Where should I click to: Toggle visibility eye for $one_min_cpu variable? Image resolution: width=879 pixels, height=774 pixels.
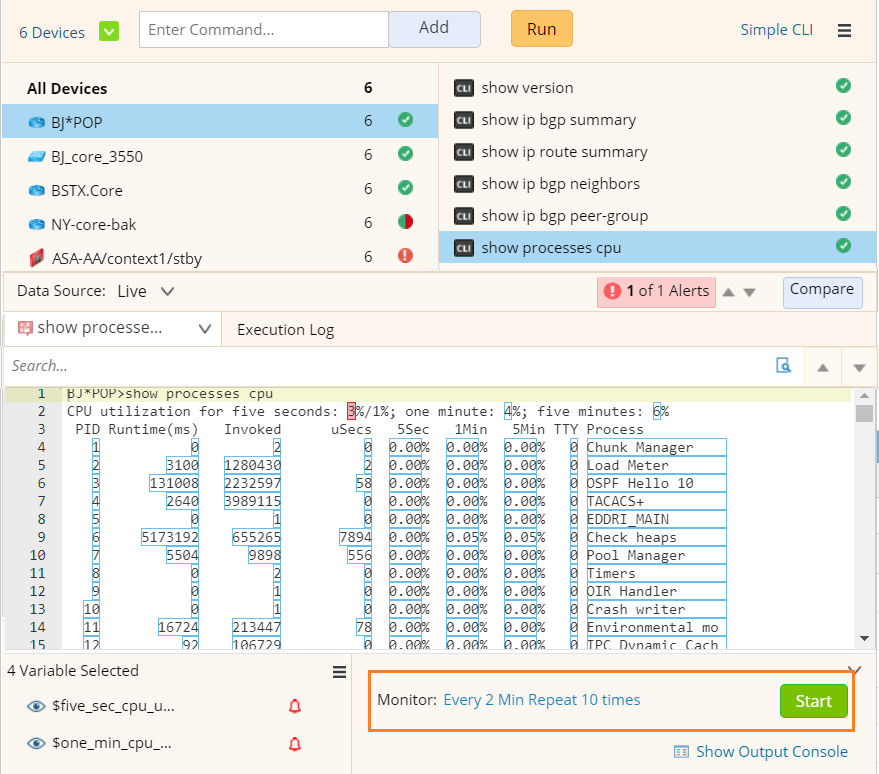[x=36, y=743]
